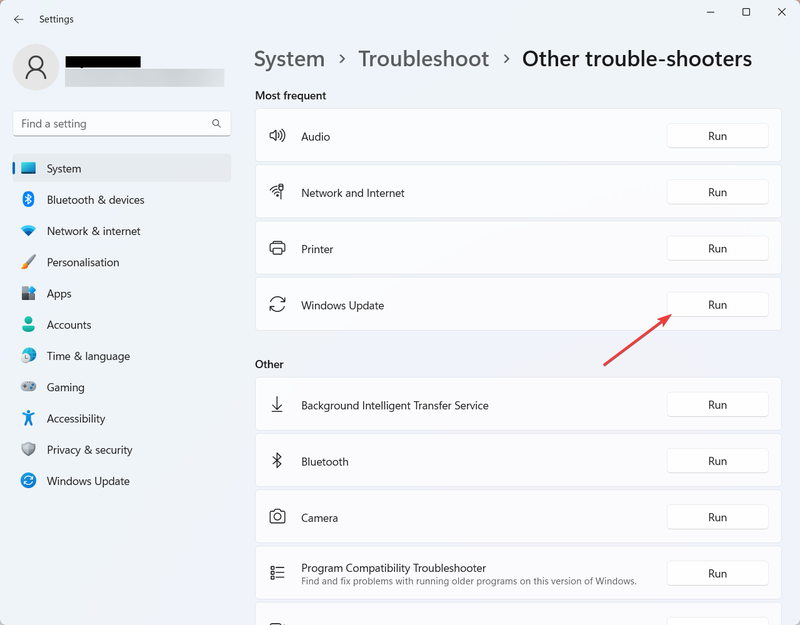Click the System monitor icon in sidebar
The height and width of the screenshot is (625, 800).
(29, 168)
